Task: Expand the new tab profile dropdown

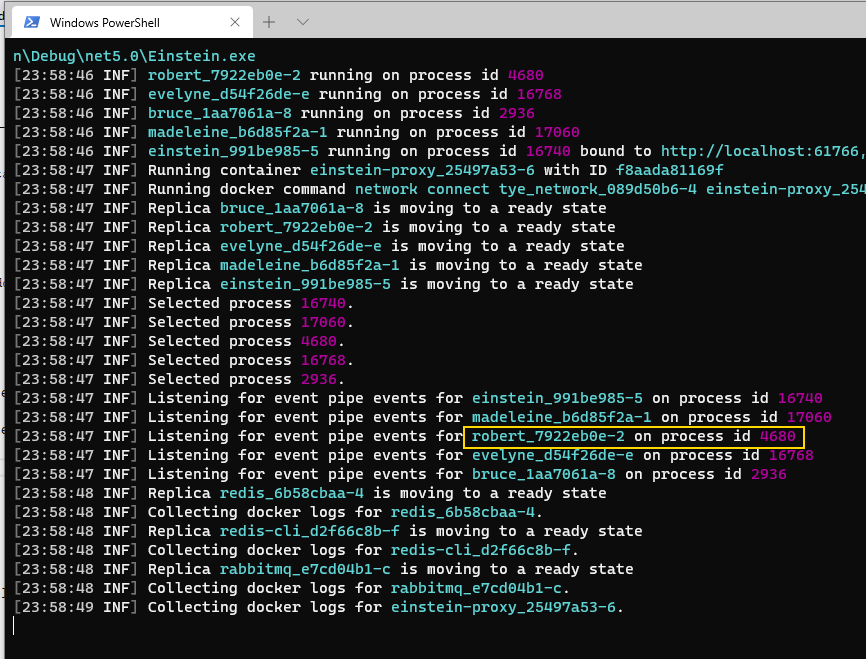Action: click(303, 22)
